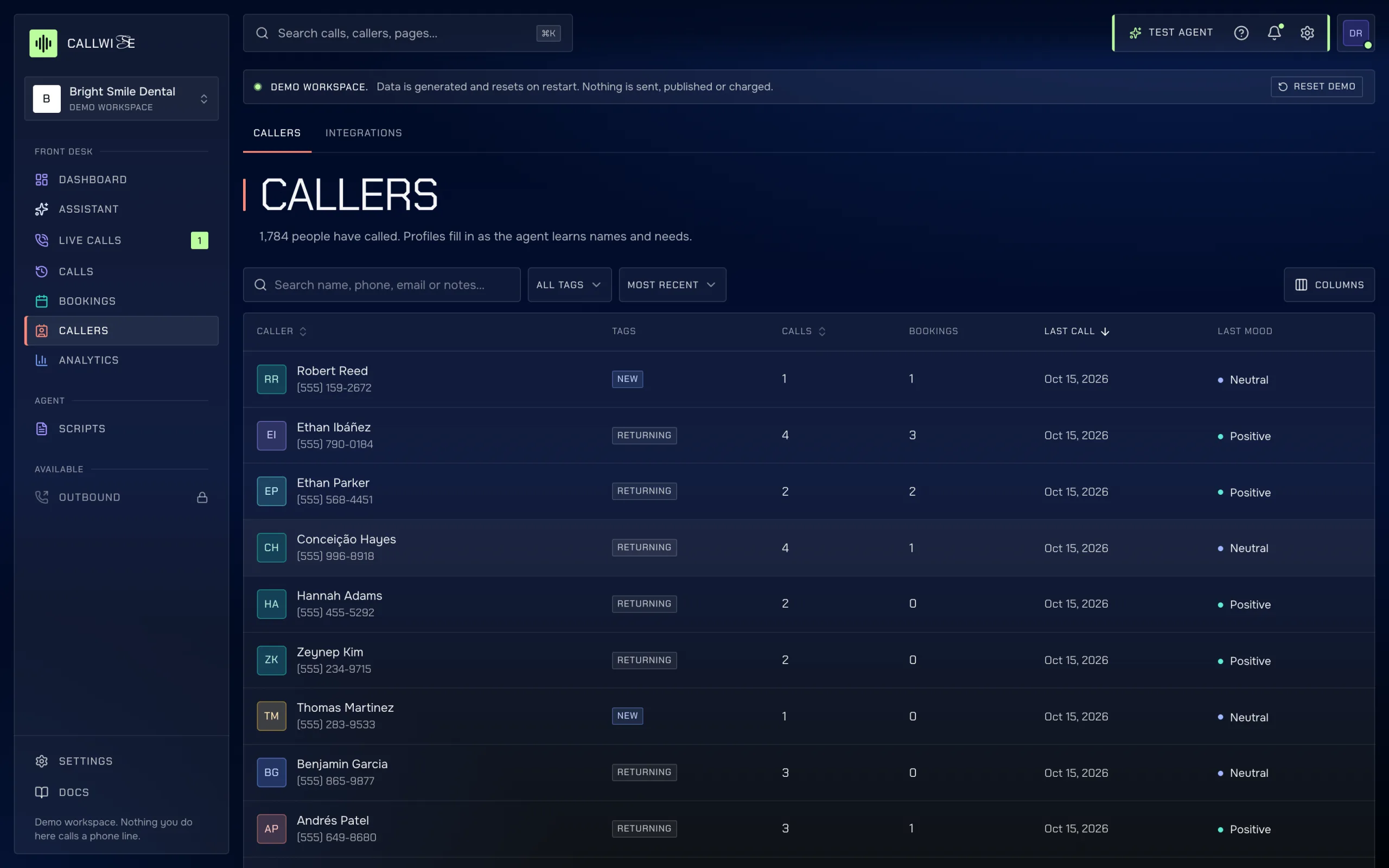1389x868 pixels.
Task: Click Robert Reed's RR avatar
Action: tap(271, 379)
